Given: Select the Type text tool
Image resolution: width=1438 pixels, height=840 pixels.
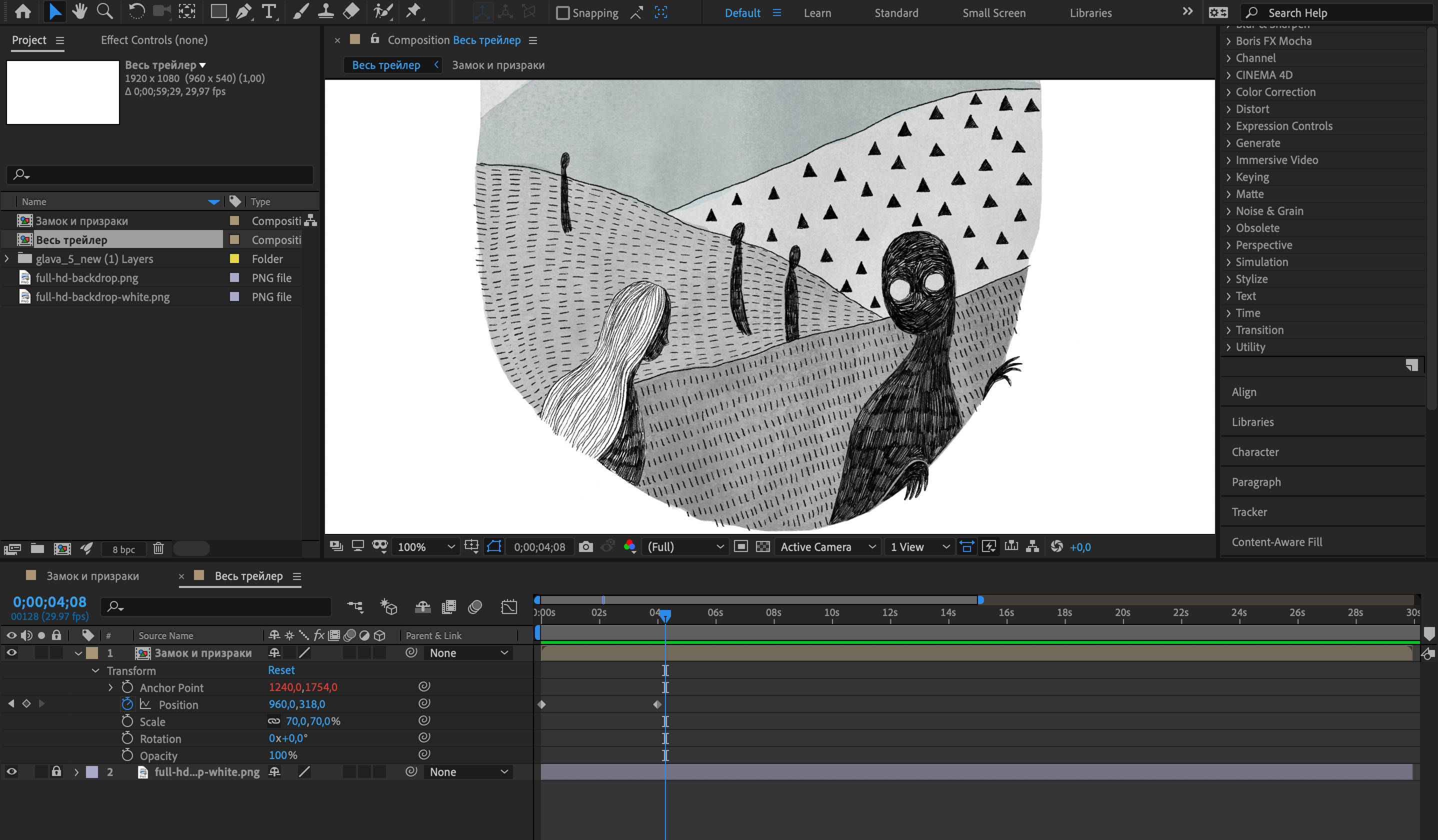Looking at the screenshot, I should tap(269, 12).
